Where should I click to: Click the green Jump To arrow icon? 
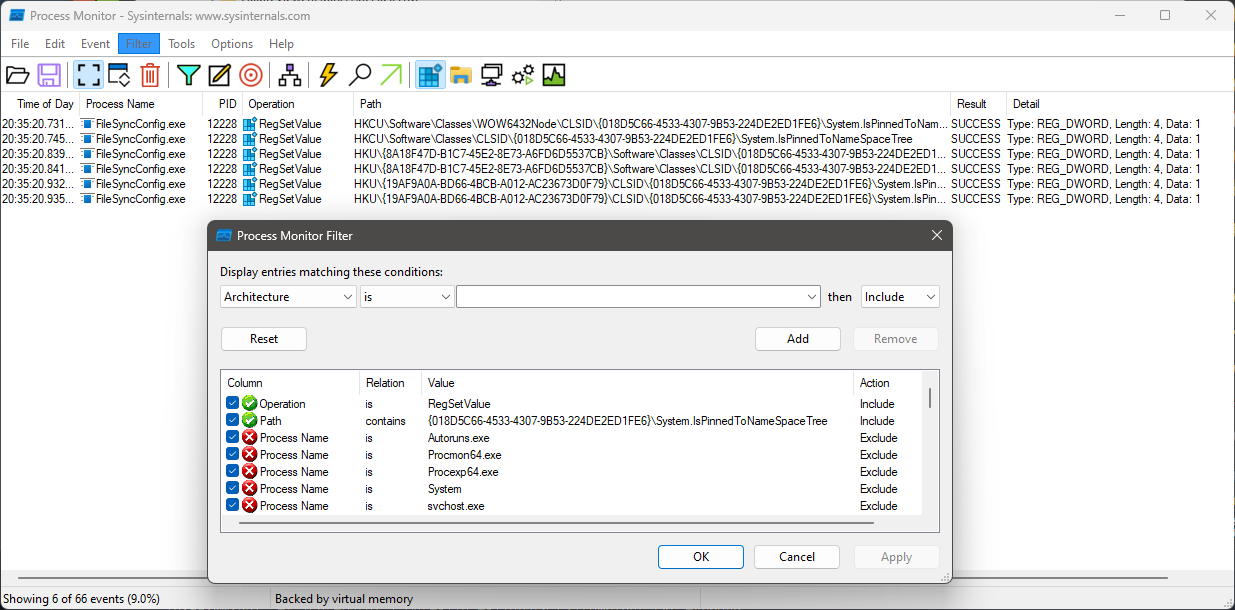tap(391, 75)
